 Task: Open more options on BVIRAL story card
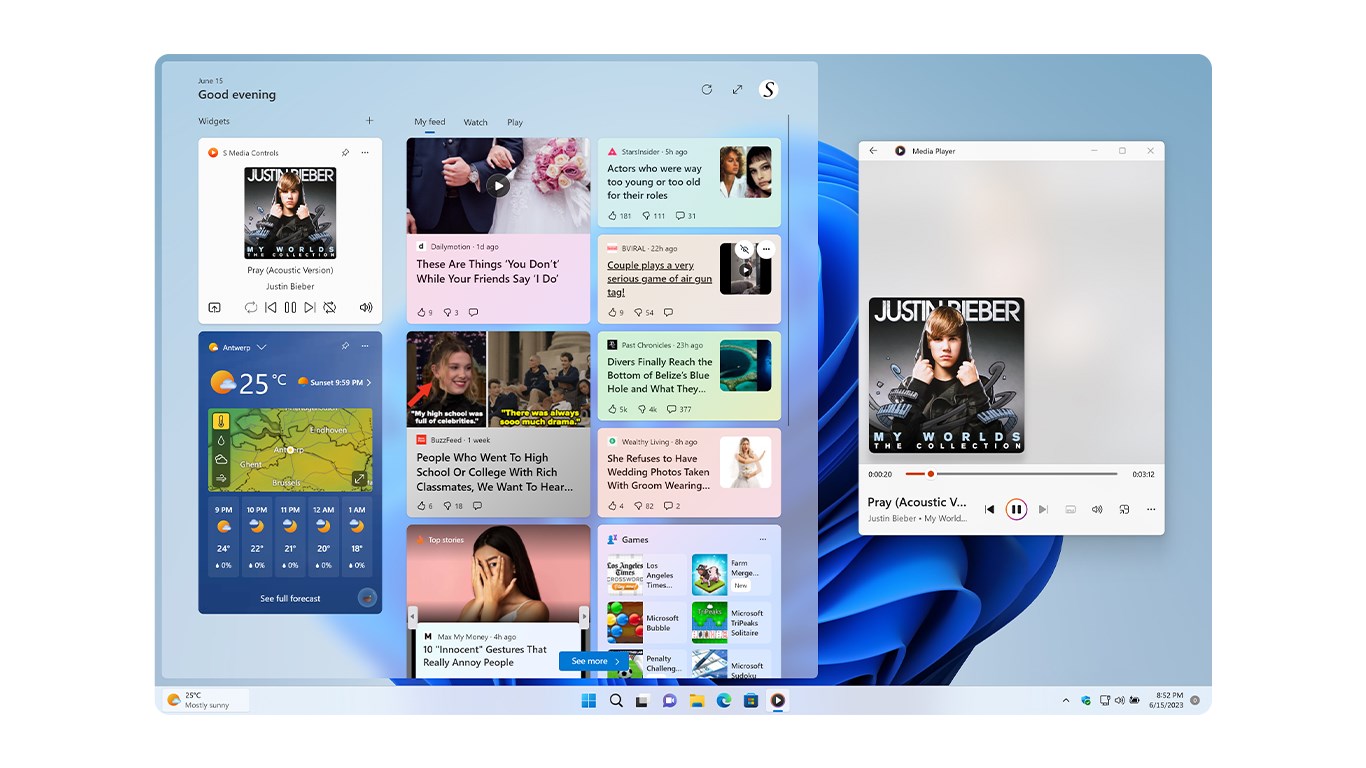(766, 249)
